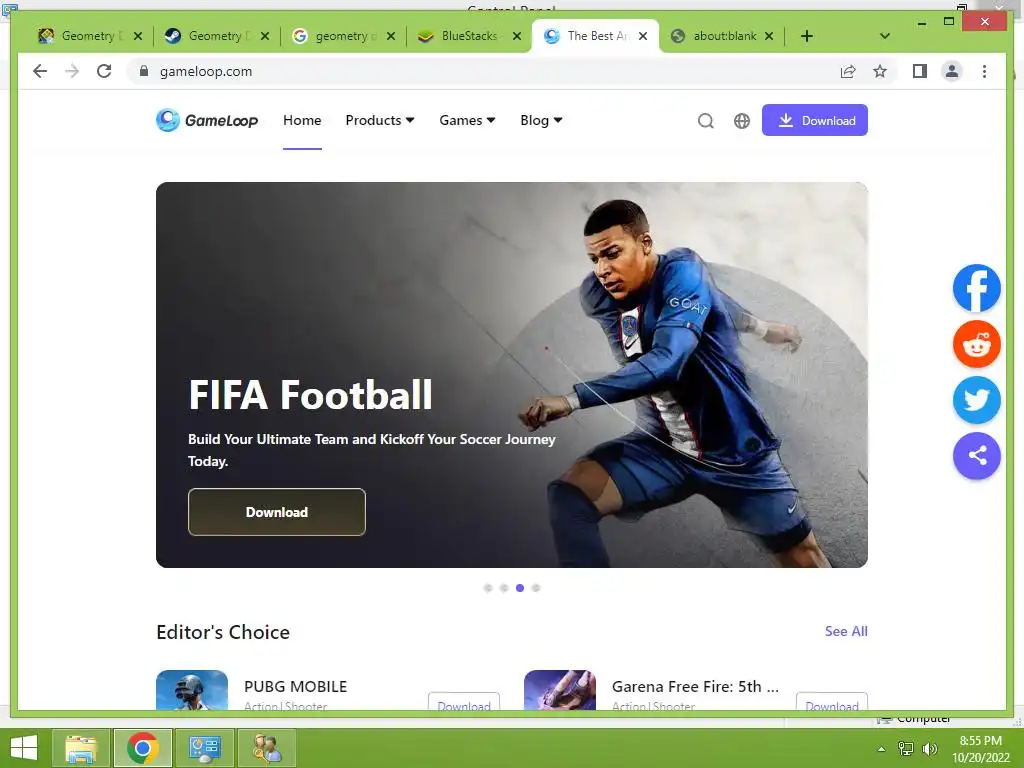Show hidden tray icons arrow
1024x768 pixels.
(882, 748)
